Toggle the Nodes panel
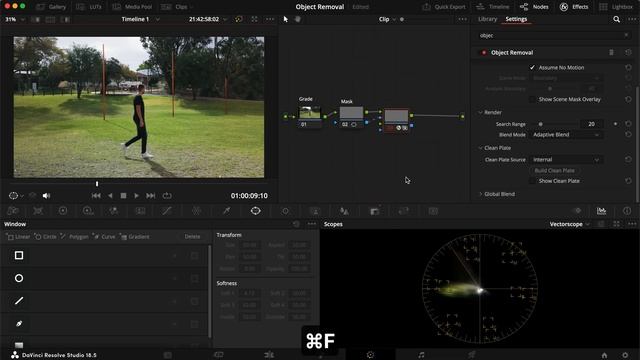Image resolution: width=640 pixels, height=360 pixels. click(534, 7)
